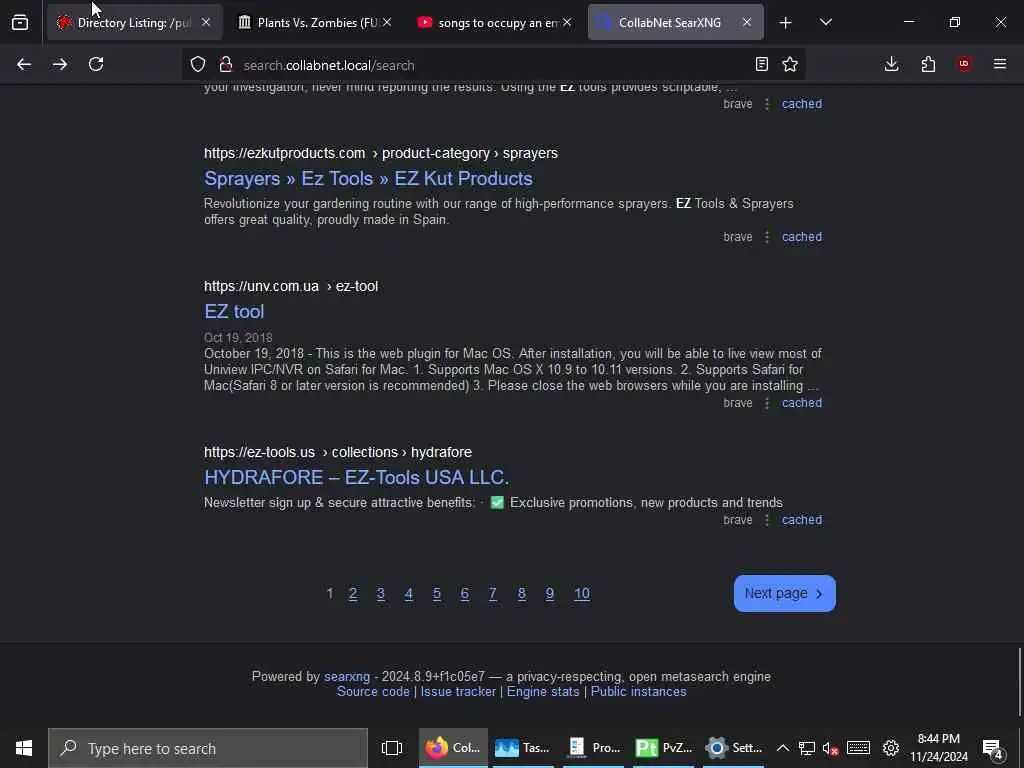This screenshot has height=768, width=1024.
Task: Open Task View on the taskbar
Action: (x=392, y=748)
